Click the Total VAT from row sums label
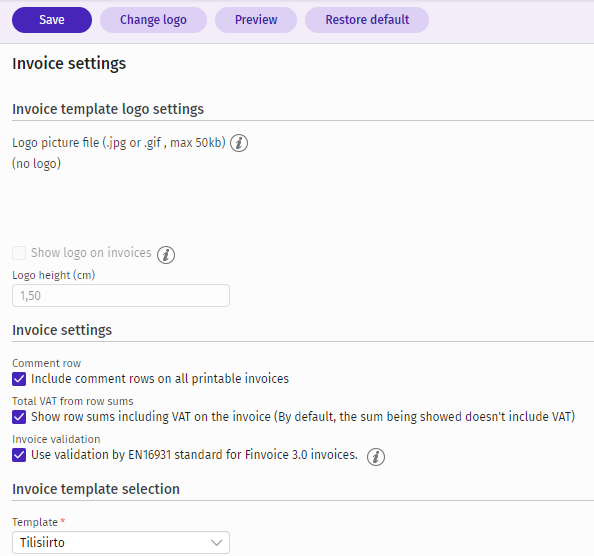Image resolution: width=594 pixels, height=556 pixels. 73,401
